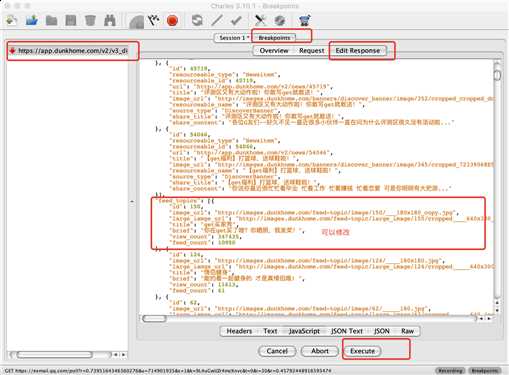Toggle breakpoints using toolbar breakpoint icon
The width and height of the screenshot is (509, 375).
(154, 21)
